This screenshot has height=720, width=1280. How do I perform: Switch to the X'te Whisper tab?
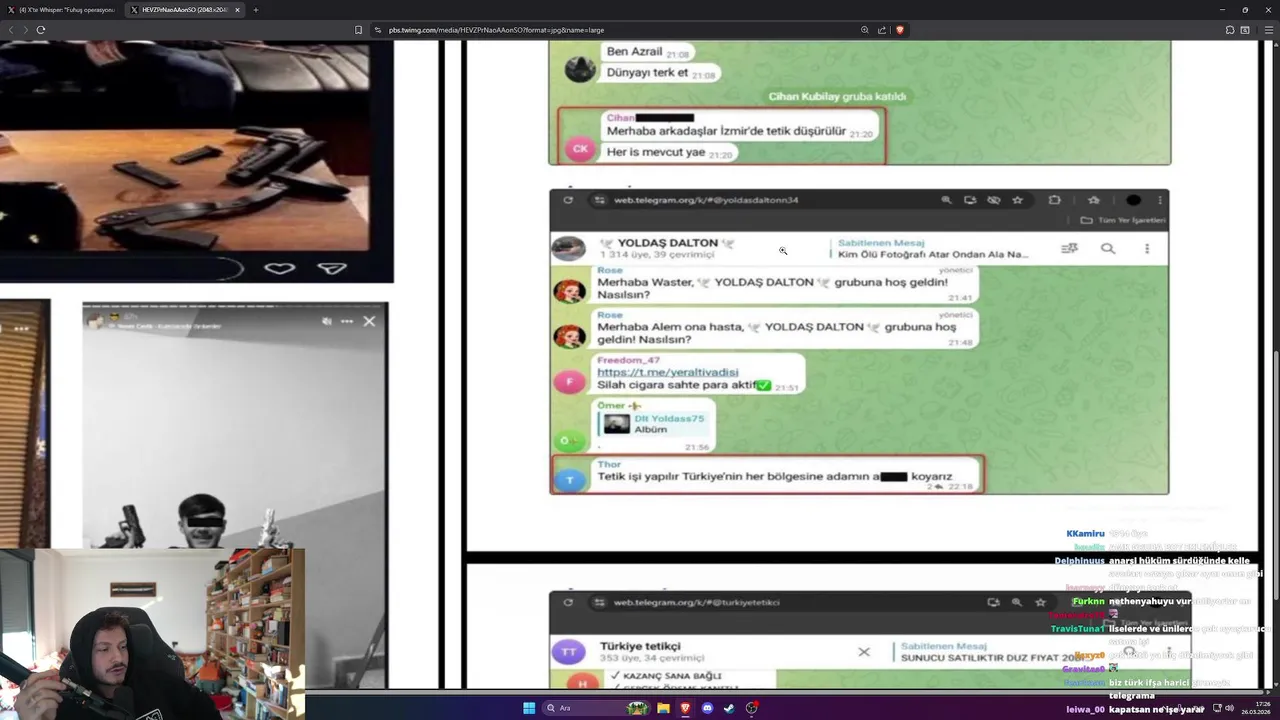point(62,10)
